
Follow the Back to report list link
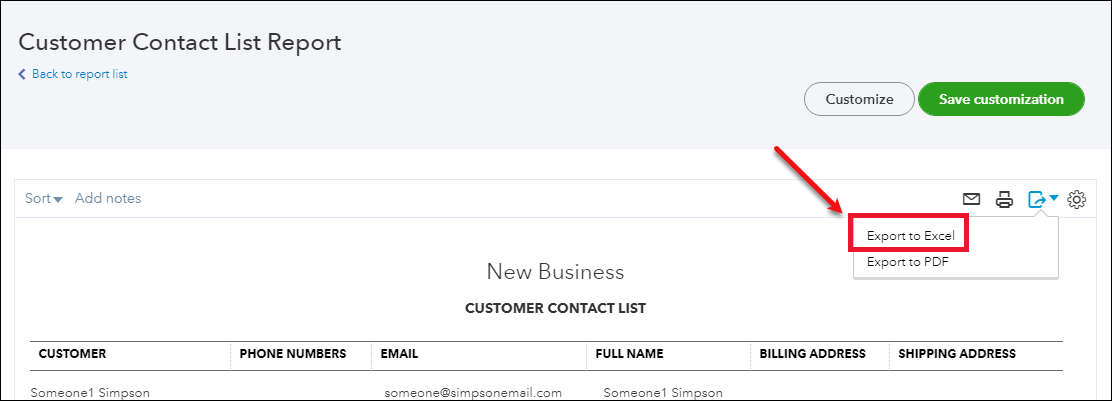79,74
